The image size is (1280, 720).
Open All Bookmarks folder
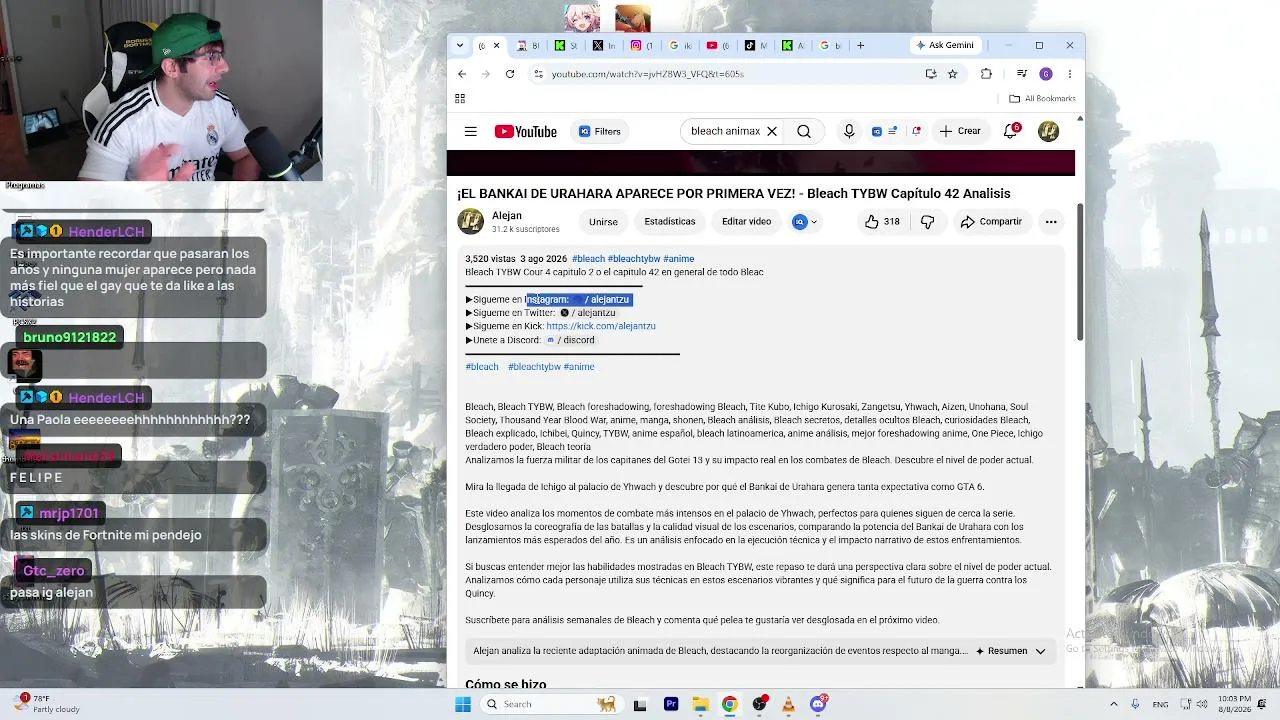coord(1042,98)
